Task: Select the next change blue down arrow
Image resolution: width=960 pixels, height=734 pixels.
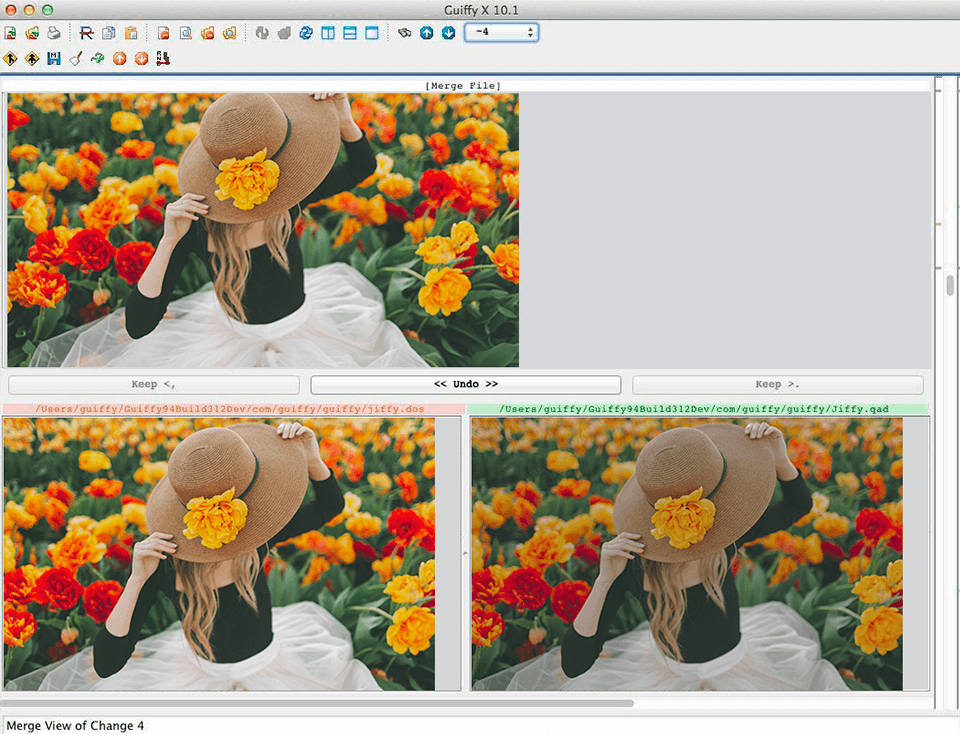Action: point(448,32)
